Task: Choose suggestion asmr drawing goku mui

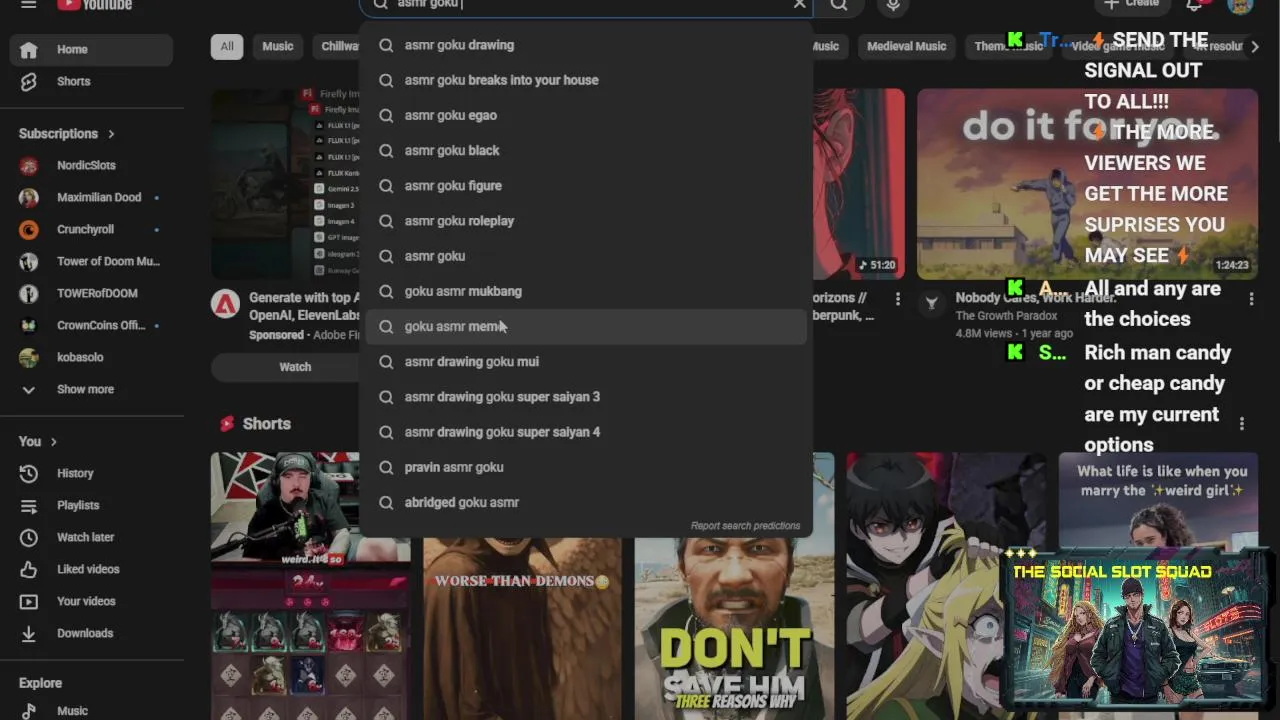Action: 586,361
